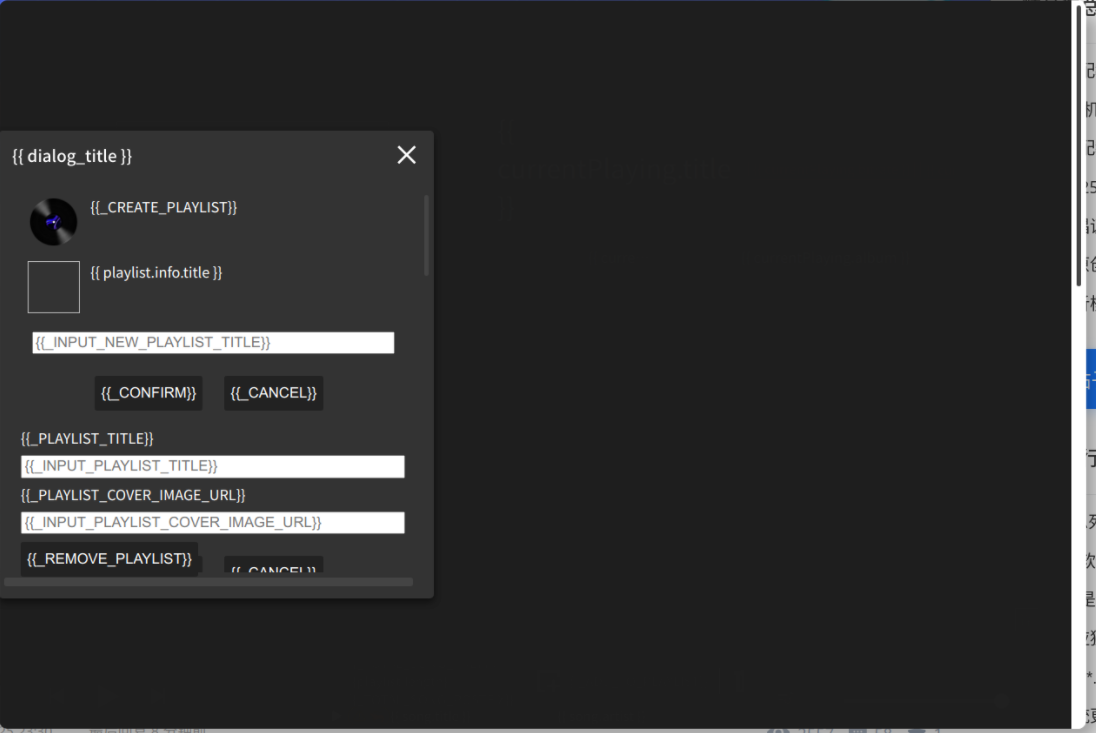Click the {{_PLAYLIST_COVER_IMAGE_URL}} label
Image resolution: width=1096 pixels, height=733 pixels.
(133, 495)
